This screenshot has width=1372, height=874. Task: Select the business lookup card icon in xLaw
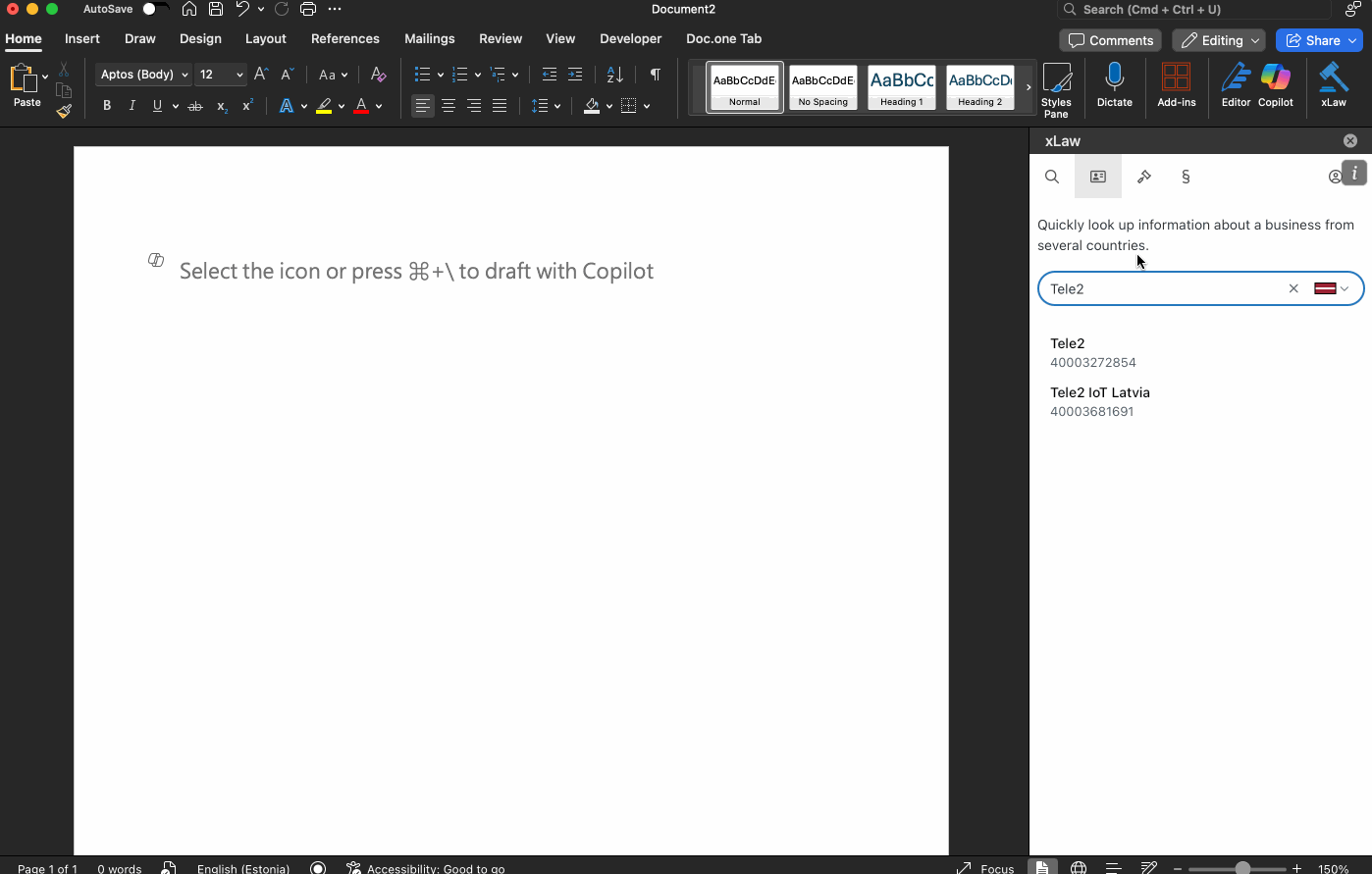click(1098, 177)
